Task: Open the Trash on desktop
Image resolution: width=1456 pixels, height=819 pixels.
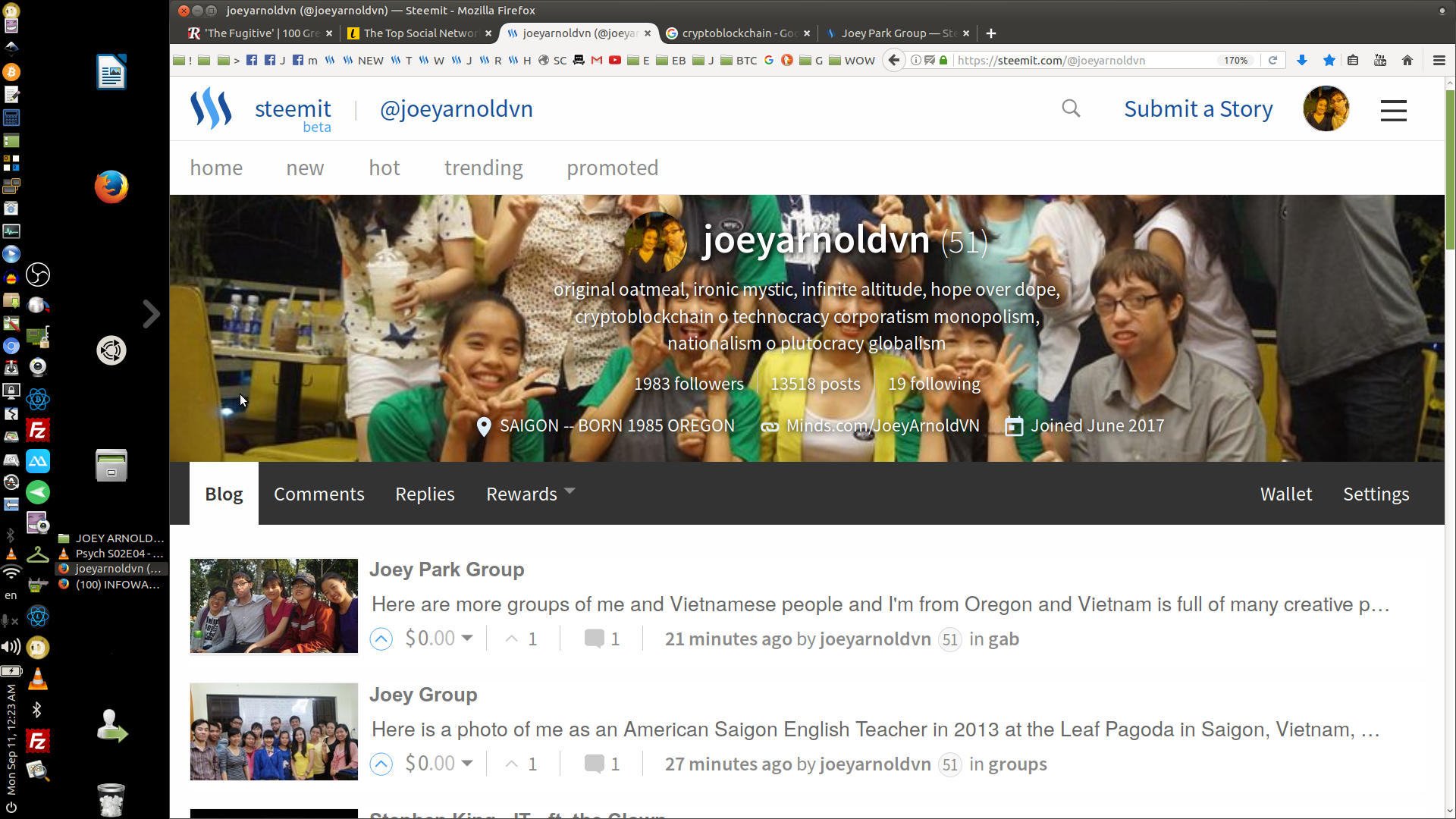Action: pyautogui.click(x=111, y=799)
